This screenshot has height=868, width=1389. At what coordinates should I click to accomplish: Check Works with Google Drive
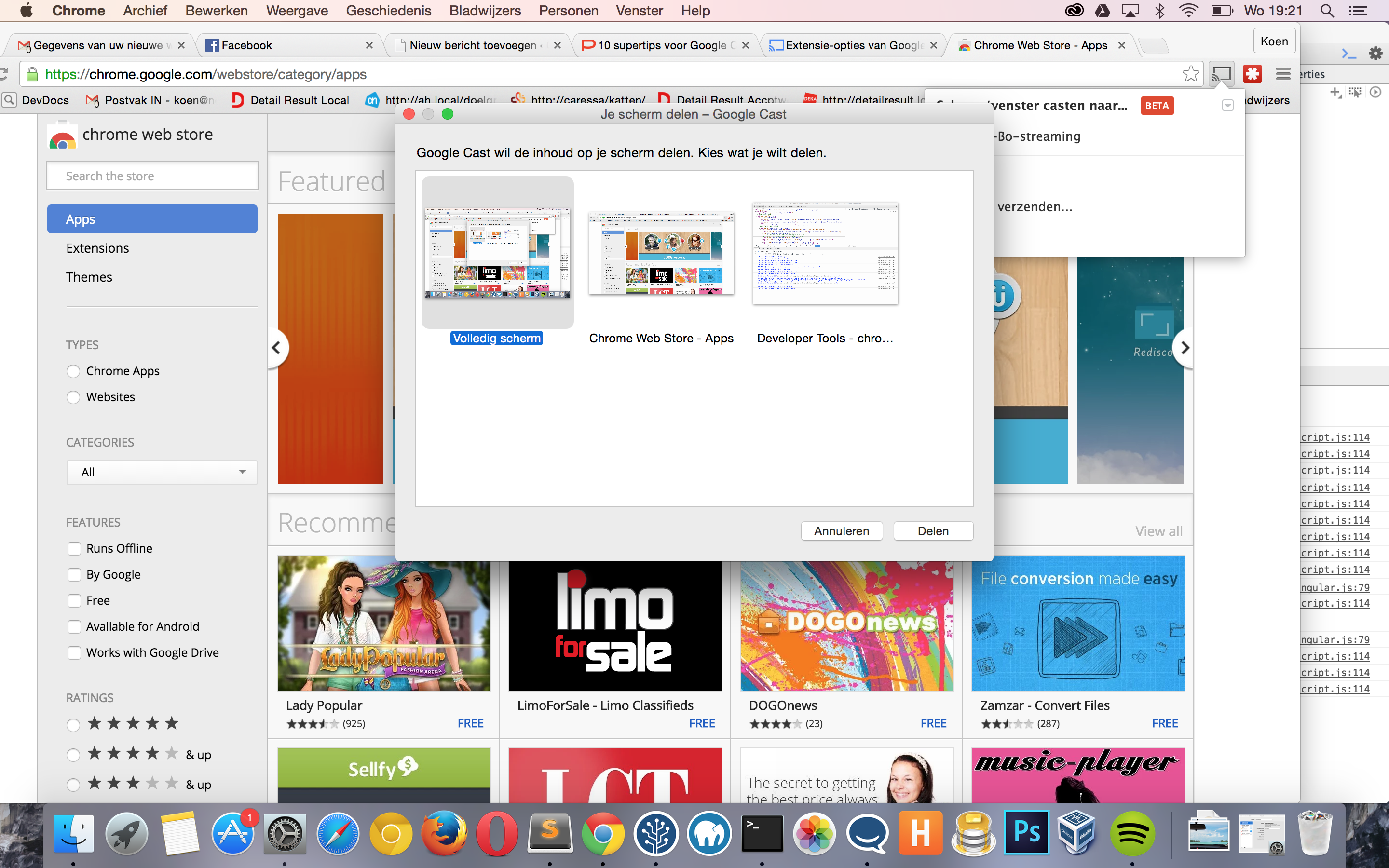(74, 653)
